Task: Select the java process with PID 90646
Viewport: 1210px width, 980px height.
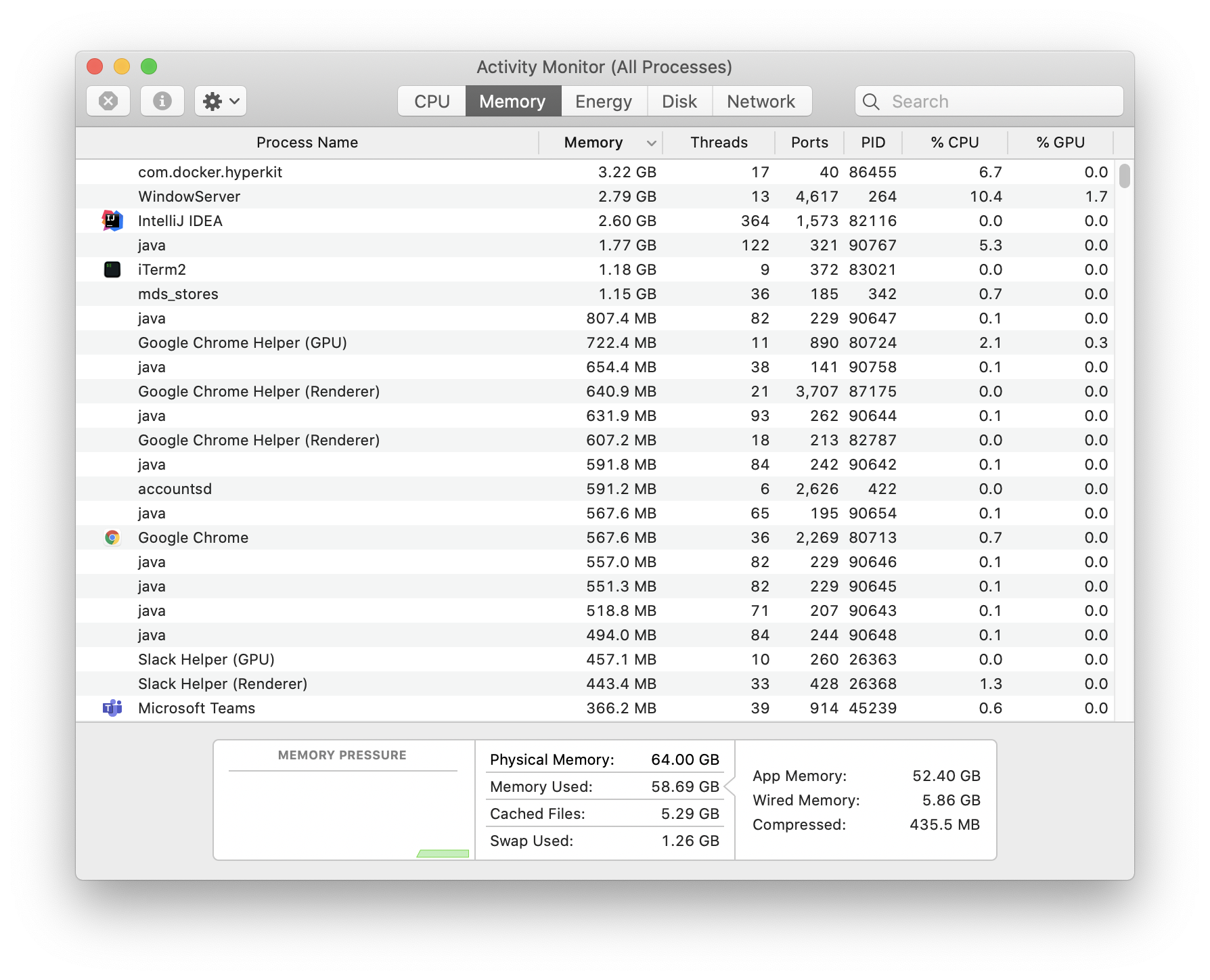Action: coord(595,562)
